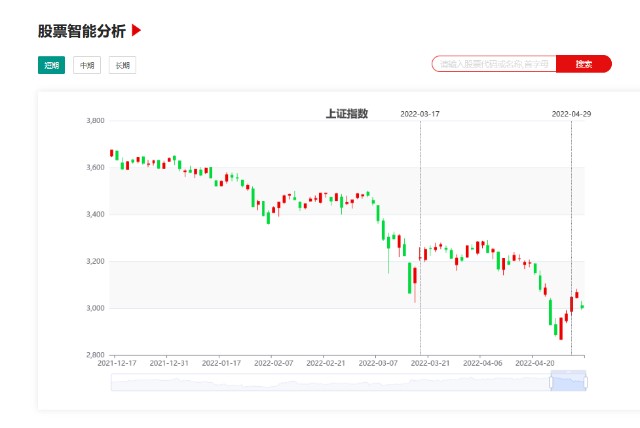
Task: Click the highlighted range in the zoom slider
Action: point(569,381)
